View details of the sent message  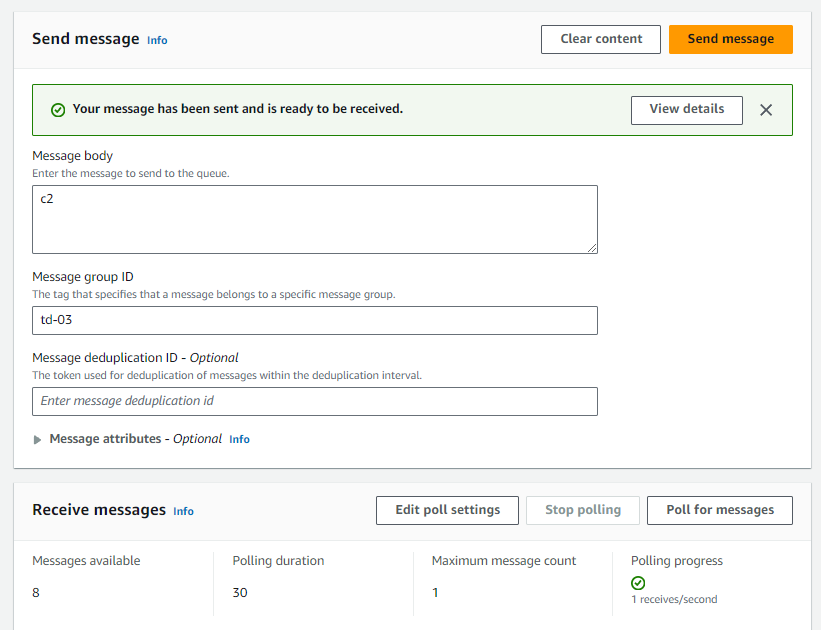click(x=686, y=110)
